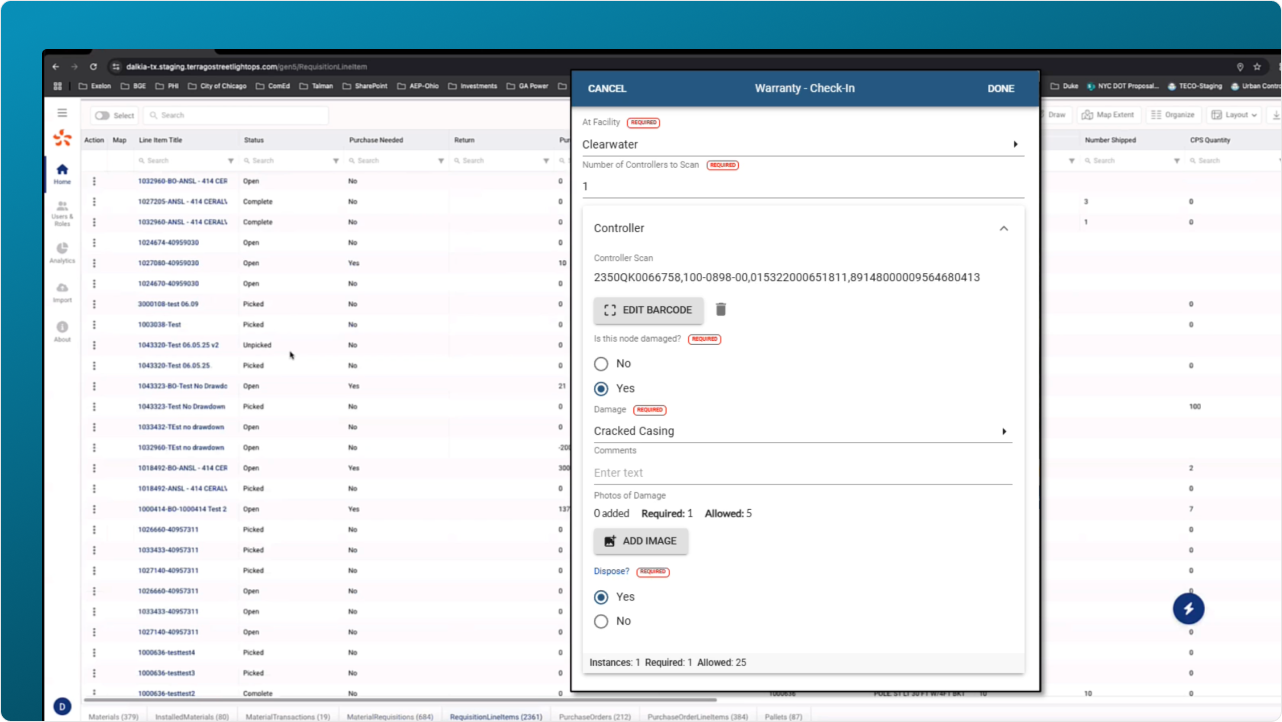1282x722 pixels.
Task: Click DONE in the Warranty dialog
Action: tap(1001, 89)
